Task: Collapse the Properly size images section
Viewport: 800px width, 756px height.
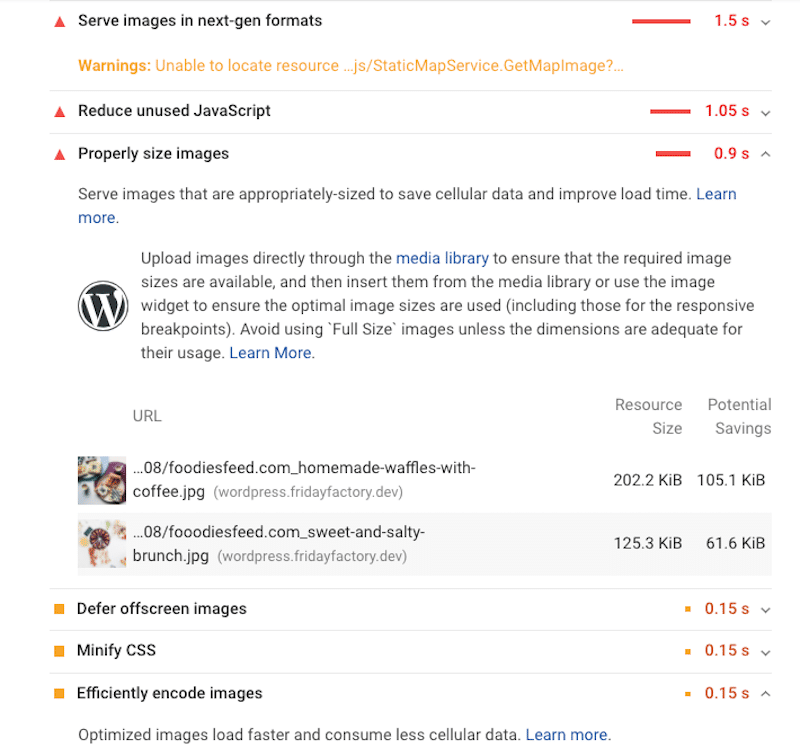Action: (765, 154)
